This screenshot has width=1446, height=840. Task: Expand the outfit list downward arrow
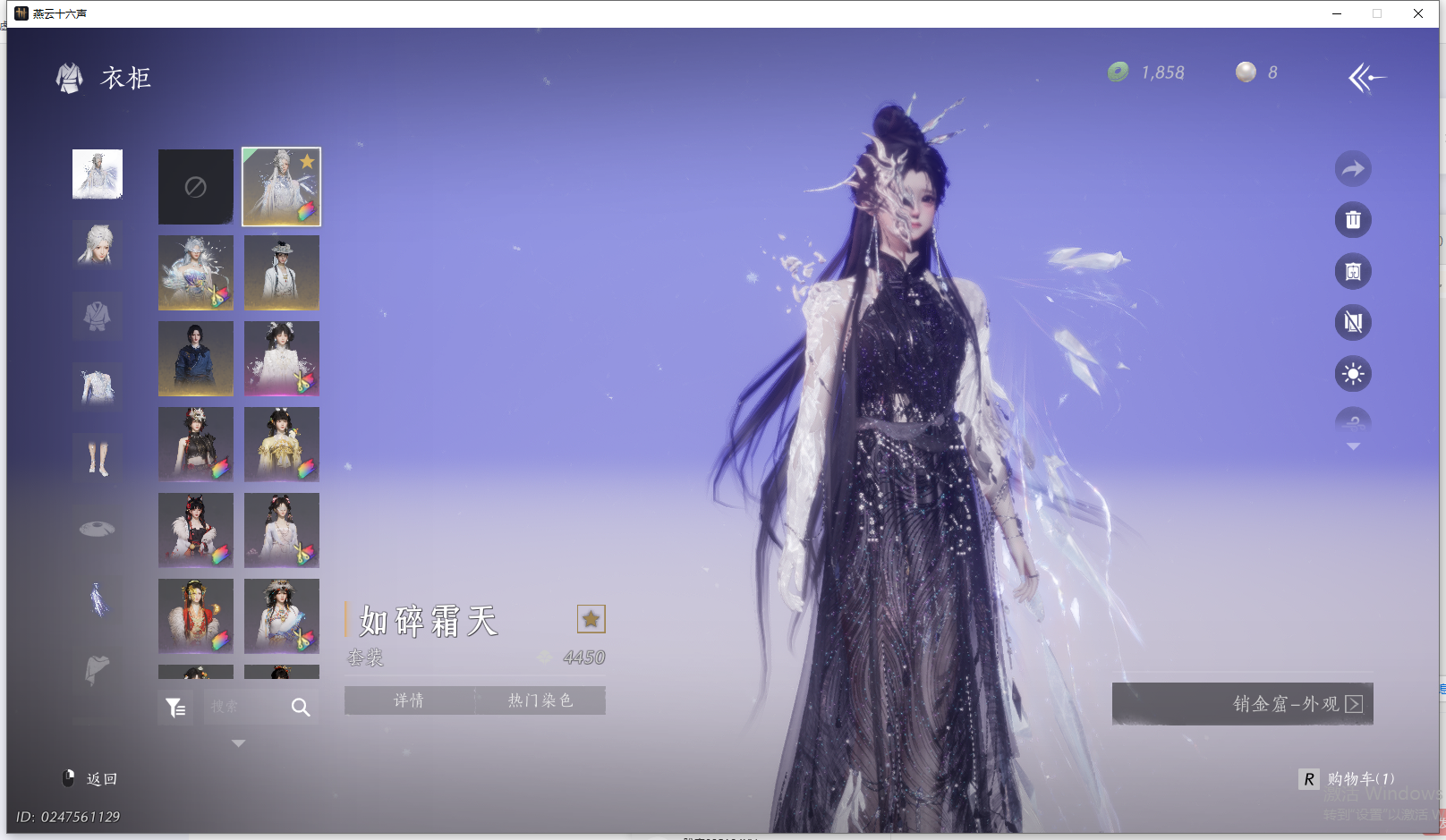click(x=238, y=743)
